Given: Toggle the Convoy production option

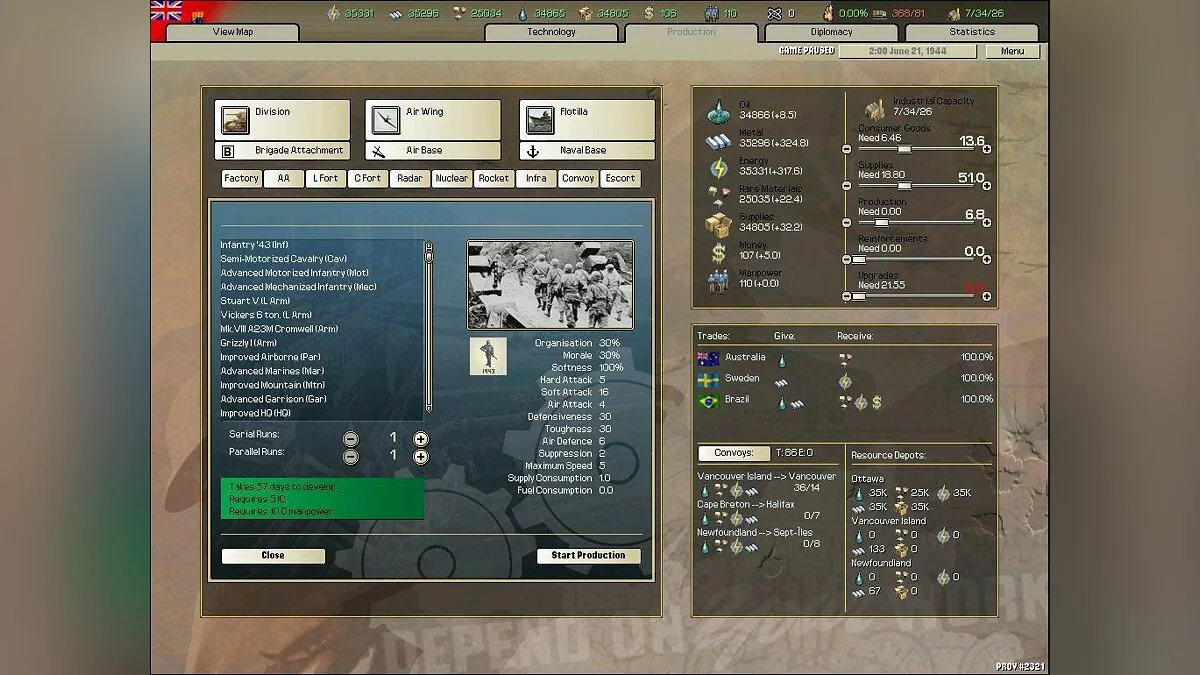Looking at the screenshot, I should (x=577, y=178).
